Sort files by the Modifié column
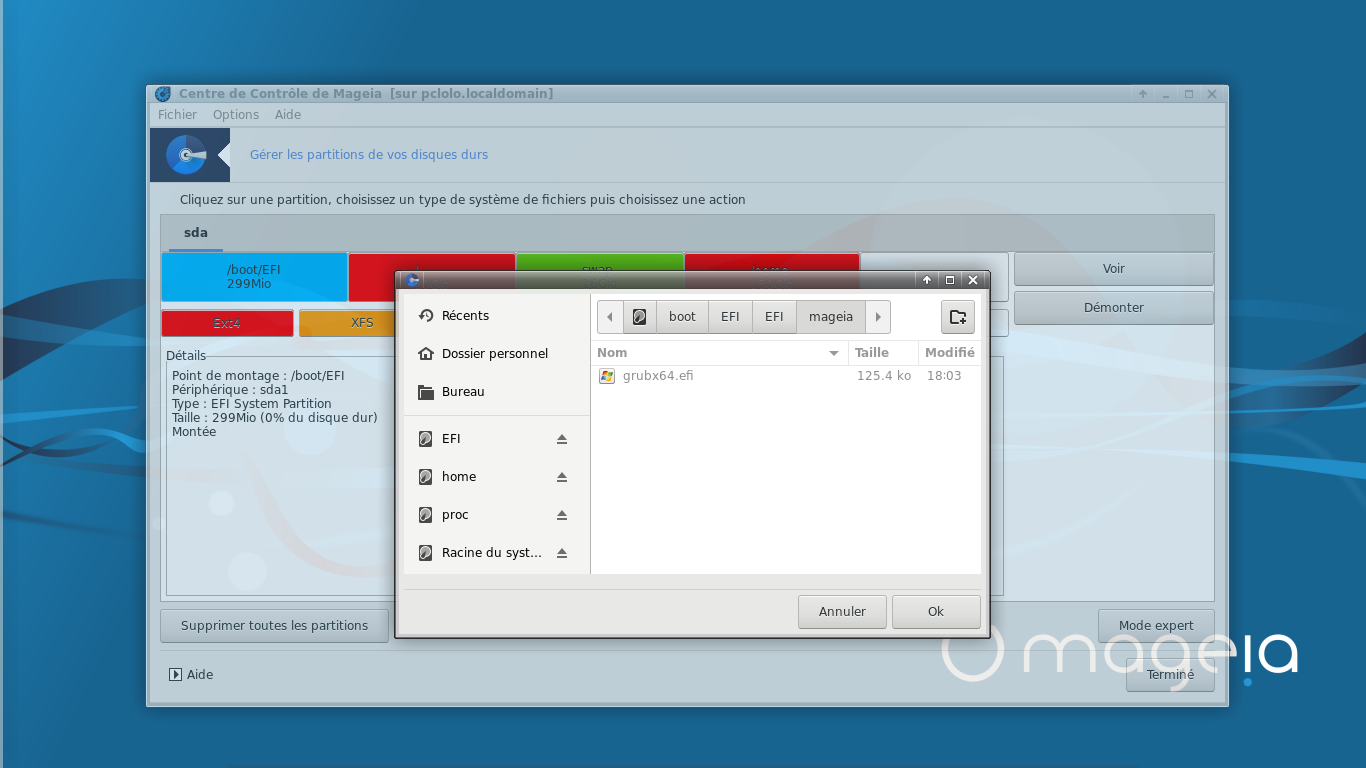 949,352
